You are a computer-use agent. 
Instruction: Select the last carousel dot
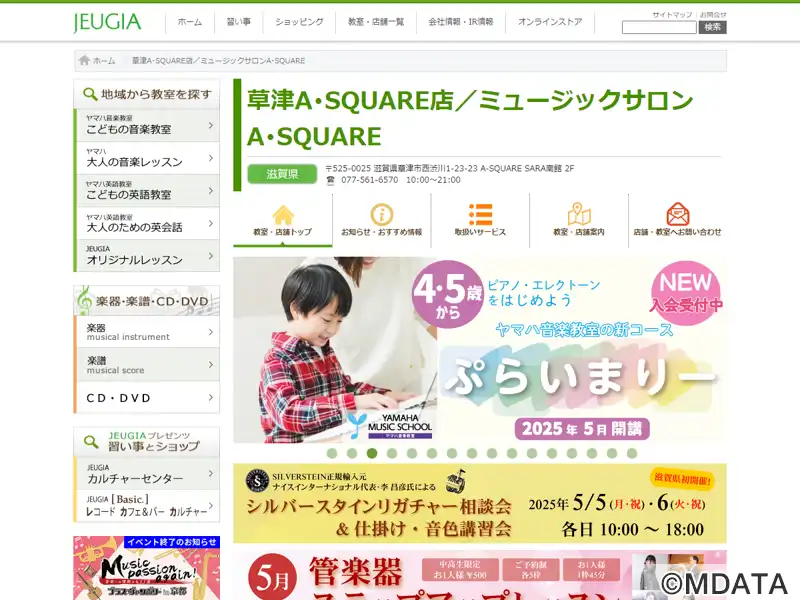point(632,453)
